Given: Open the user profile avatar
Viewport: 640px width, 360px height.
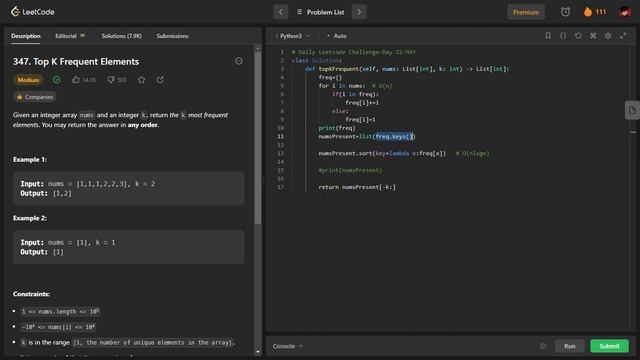Looking at the screenshot, I should [624, 12].
